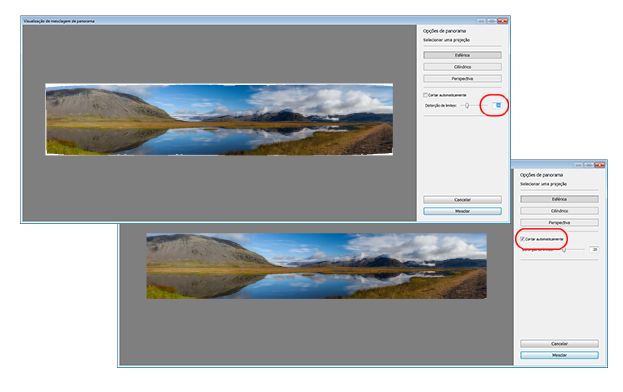Enable Cortar automaticamente in the upper window

pyautogui.click(x=426, y=95)
